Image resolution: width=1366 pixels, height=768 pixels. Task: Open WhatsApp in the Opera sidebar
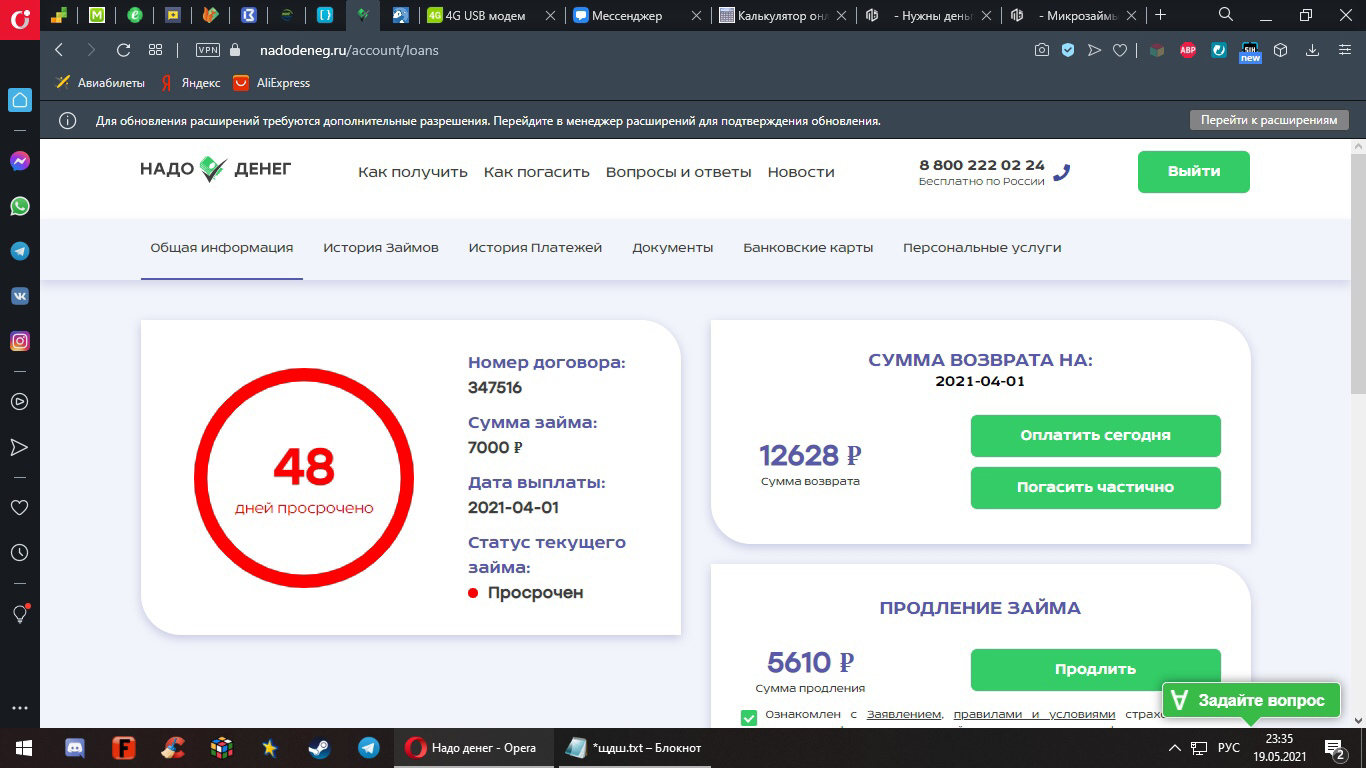(x=20, y=206)
